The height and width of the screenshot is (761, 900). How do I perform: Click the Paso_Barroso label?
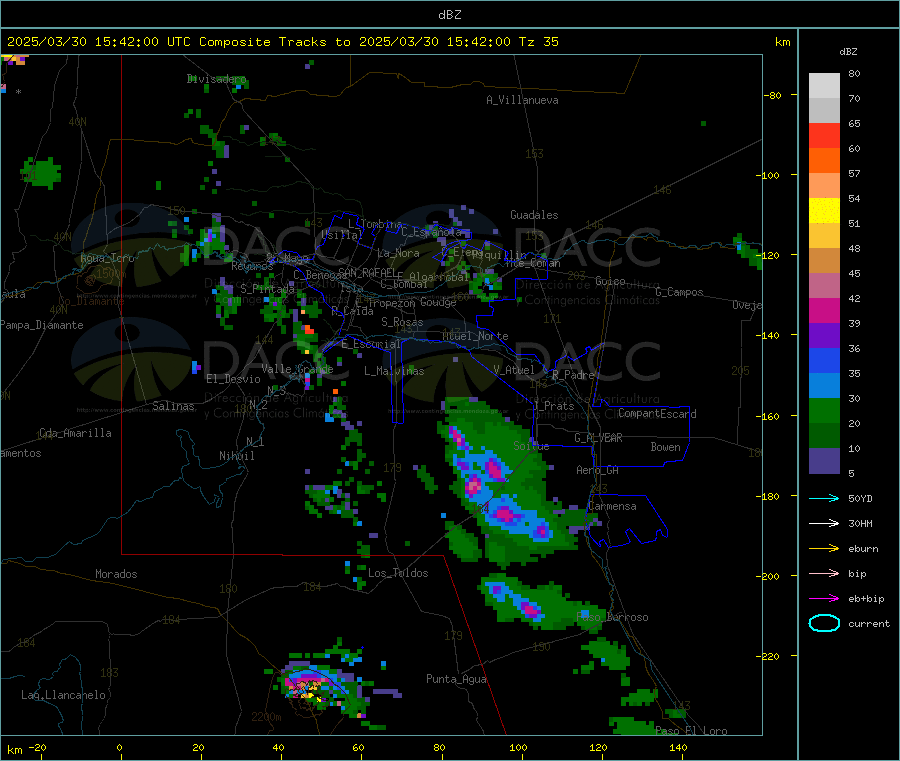(x=612, y=617)
